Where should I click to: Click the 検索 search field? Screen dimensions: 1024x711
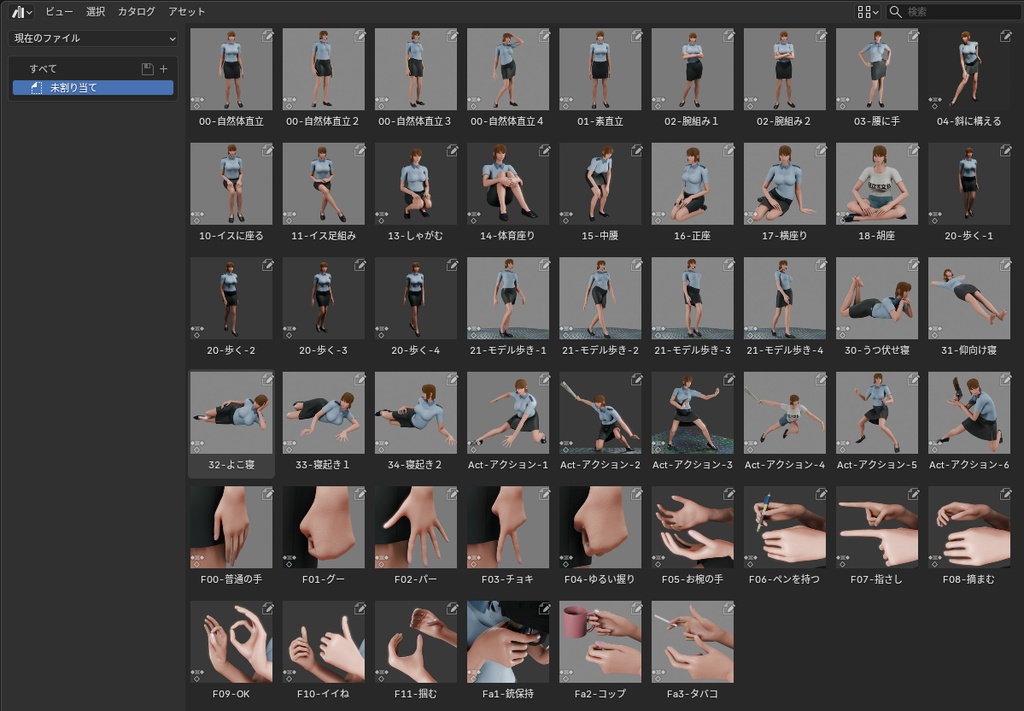(954, 12)
